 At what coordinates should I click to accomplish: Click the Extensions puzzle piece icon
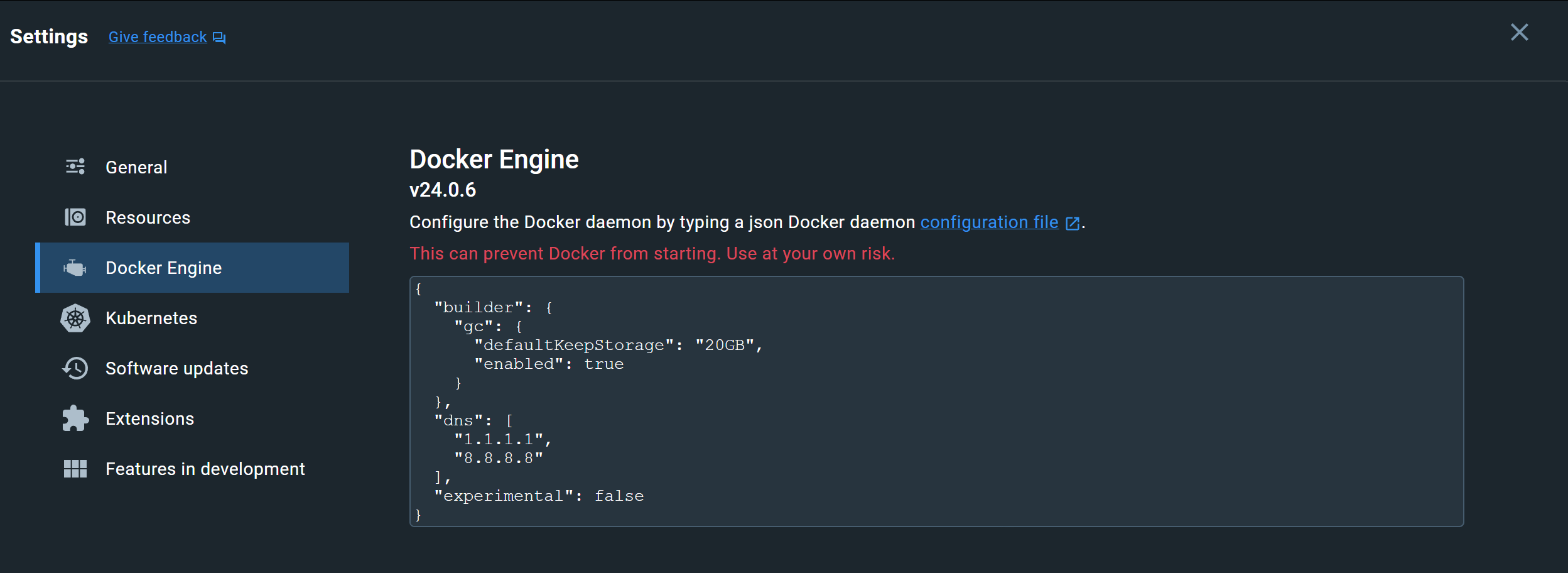tap(75, 418)
